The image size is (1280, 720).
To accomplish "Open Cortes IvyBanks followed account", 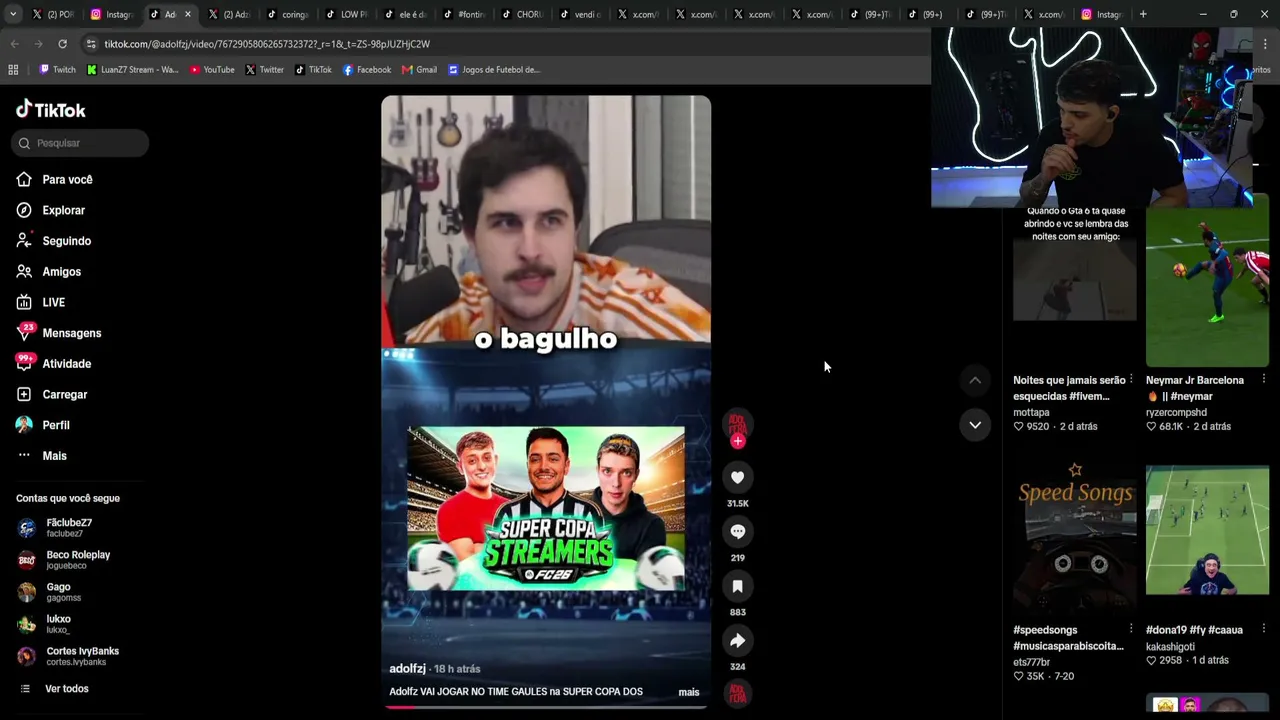I will pos(82,656).
